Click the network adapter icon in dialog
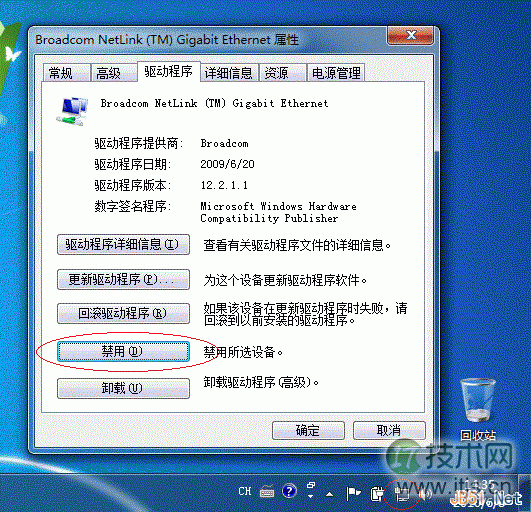 pyautogui.click(x=72, y=111)
